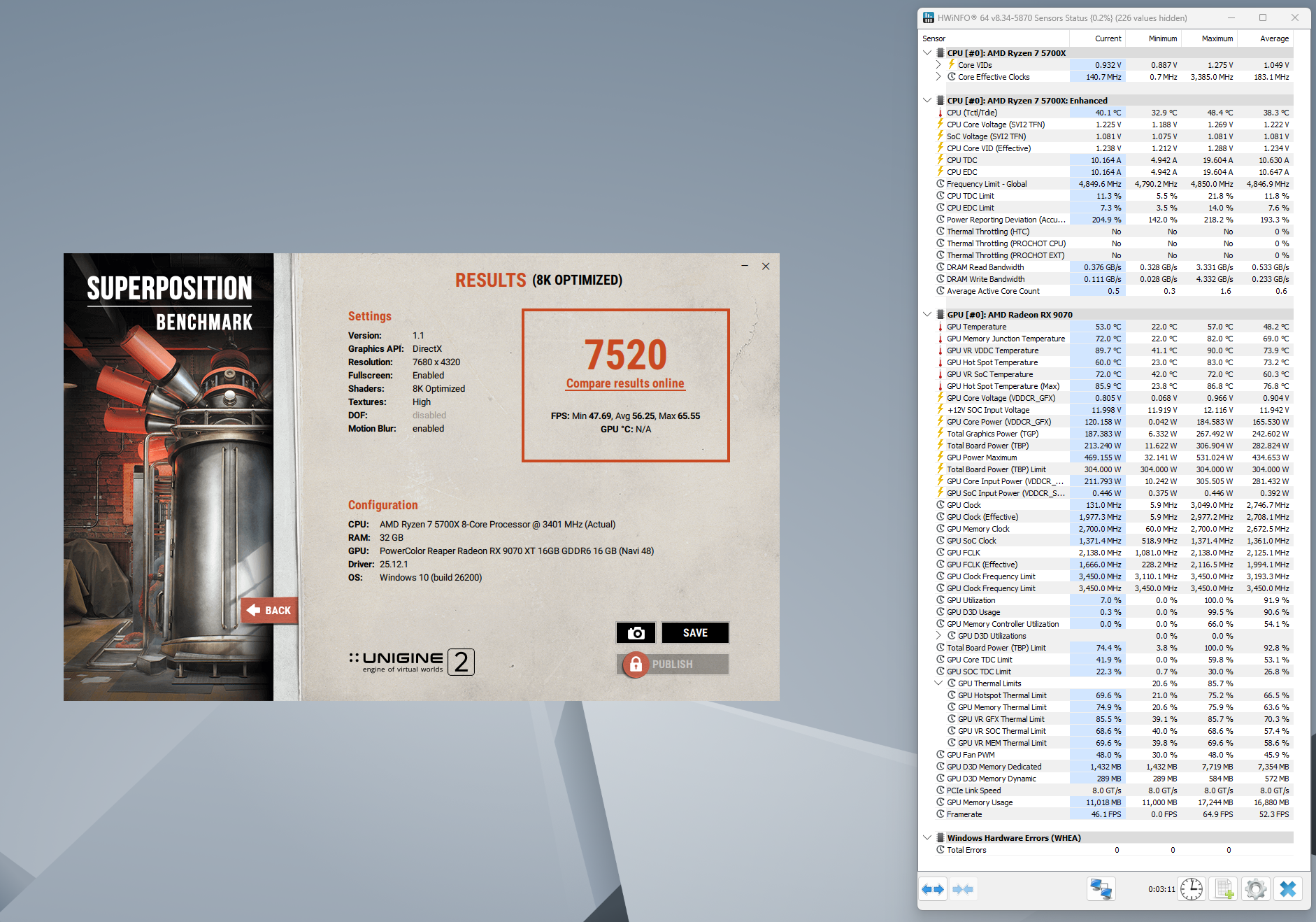Collapse the GPU [#0]: AMD Radeon RX 9070 group
This screenshot has height=922, width=1316.
[x=927, y=315]
